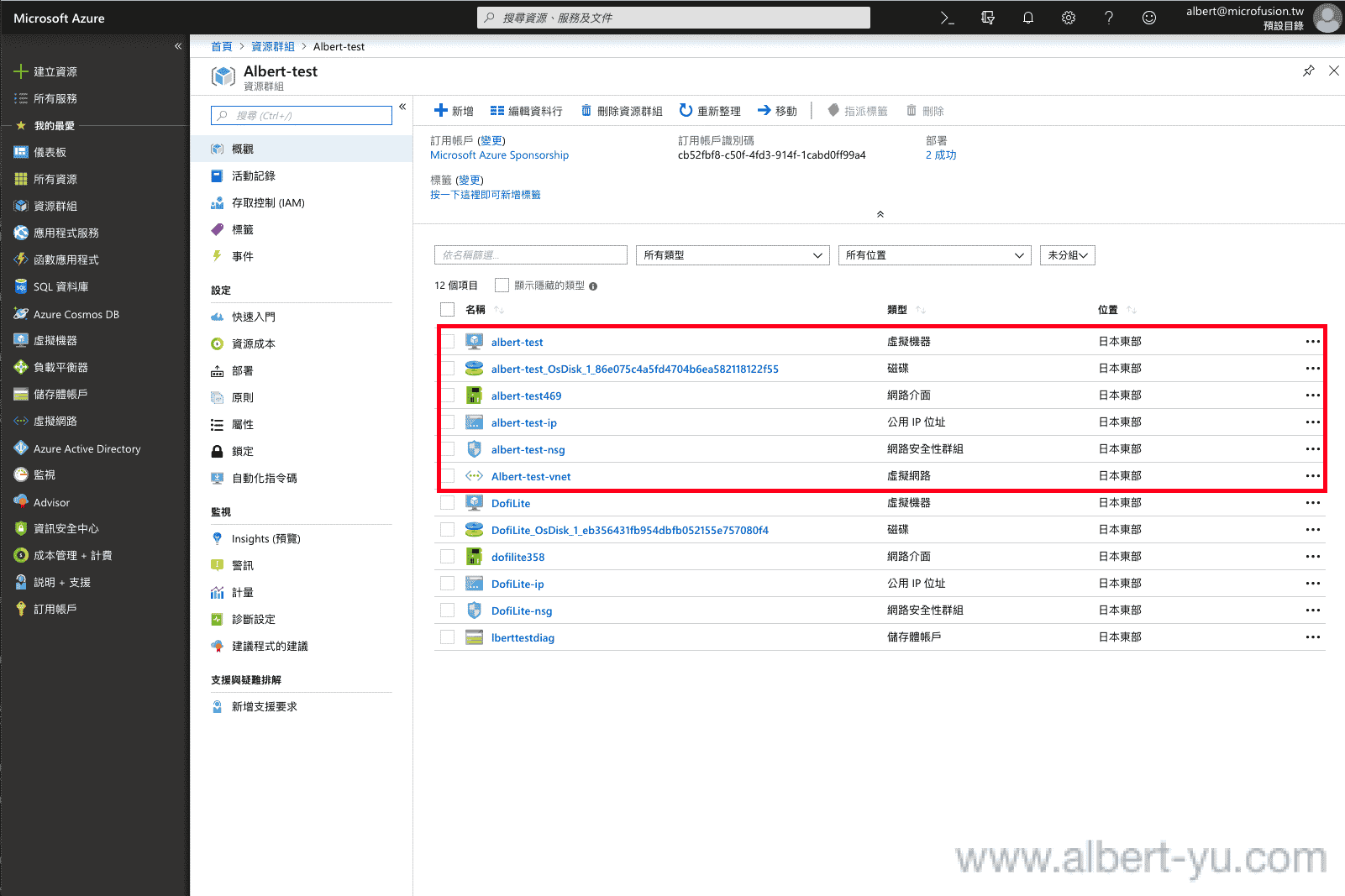
Task: Click 編輯資料行 edit columns
Action: coord(527,111)
